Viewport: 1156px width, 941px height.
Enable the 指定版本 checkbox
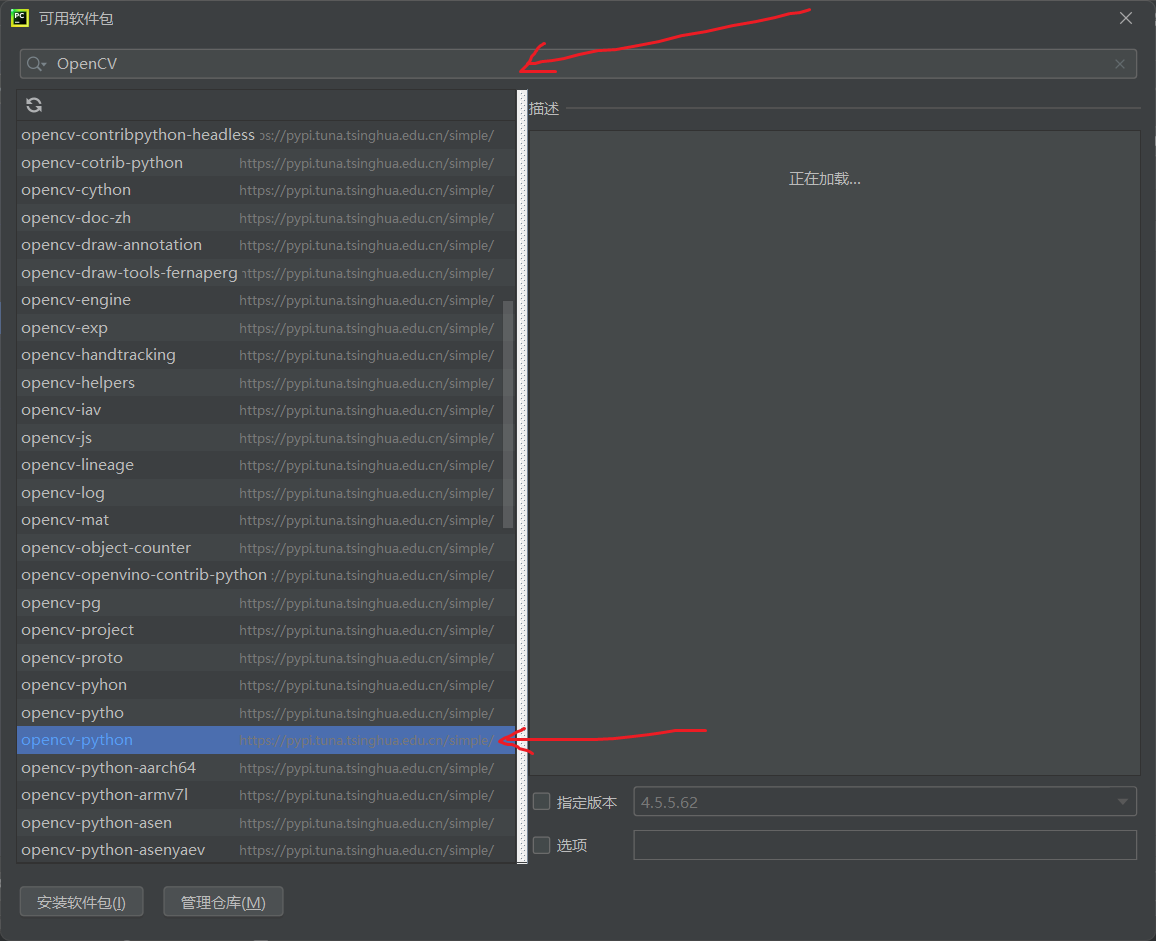tap(541, 802)
